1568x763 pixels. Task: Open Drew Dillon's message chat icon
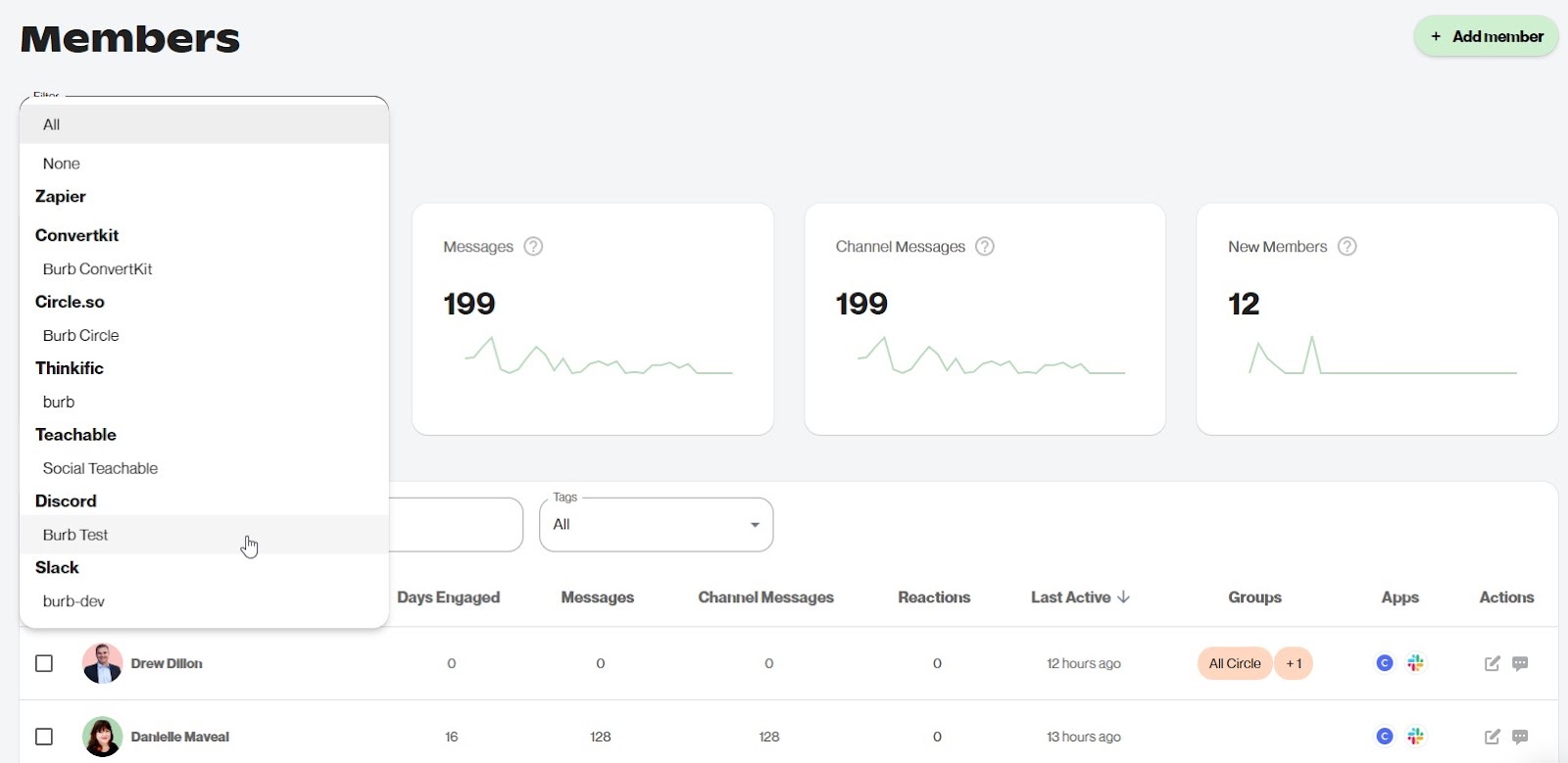click(x=1520, y=664)
